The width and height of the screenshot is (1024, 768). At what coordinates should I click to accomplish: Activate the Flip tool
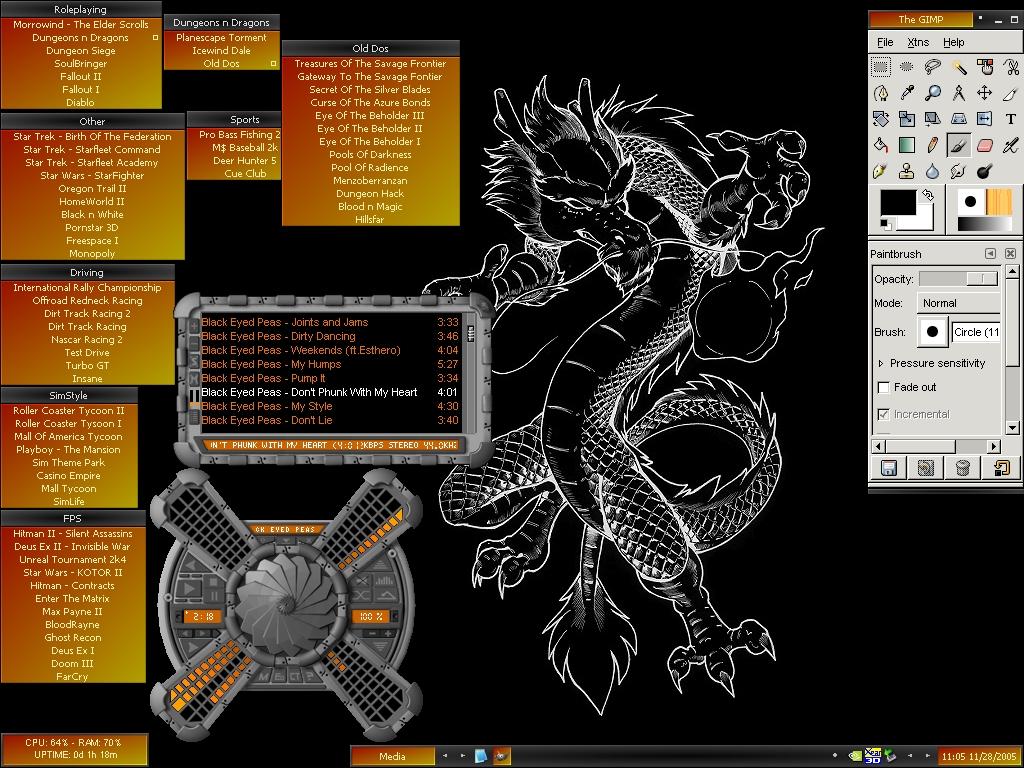point(985,119)
